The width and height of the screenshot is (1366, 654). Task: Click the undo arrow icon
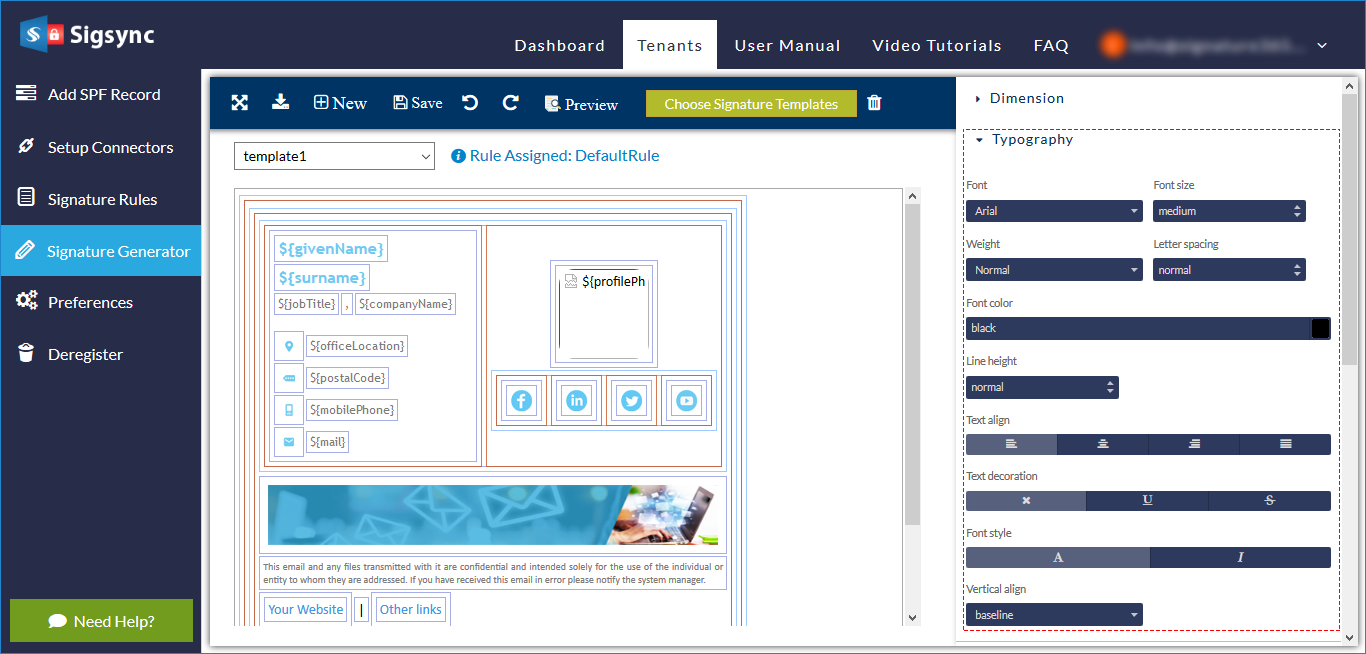pyautogui.click(x=470, y=103)
